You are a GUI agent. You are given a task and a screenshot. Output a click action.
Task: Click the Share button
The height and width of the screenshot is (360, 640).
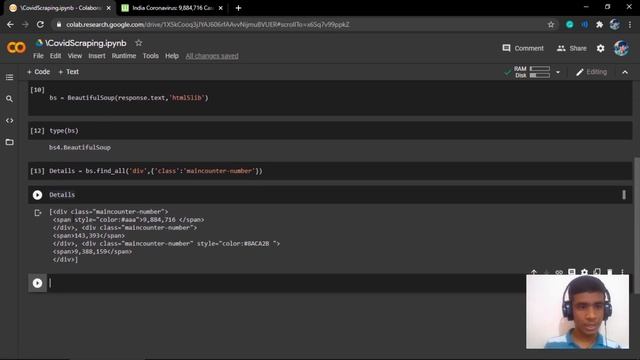(572, 48)
